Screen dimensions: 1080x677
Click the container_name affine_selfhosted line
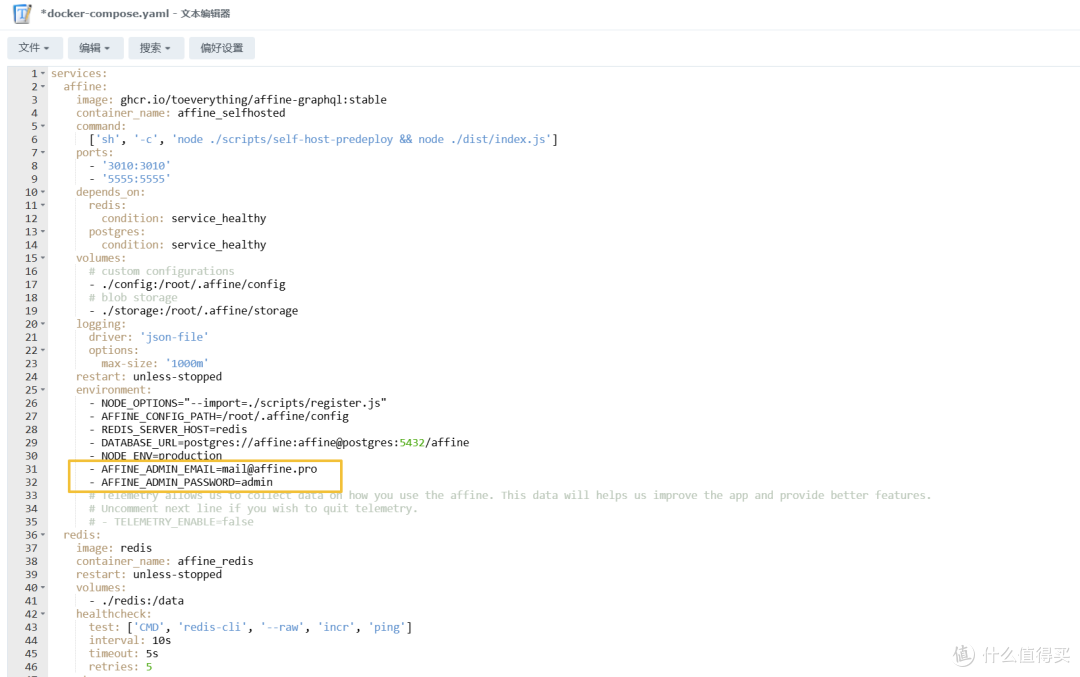180,113
